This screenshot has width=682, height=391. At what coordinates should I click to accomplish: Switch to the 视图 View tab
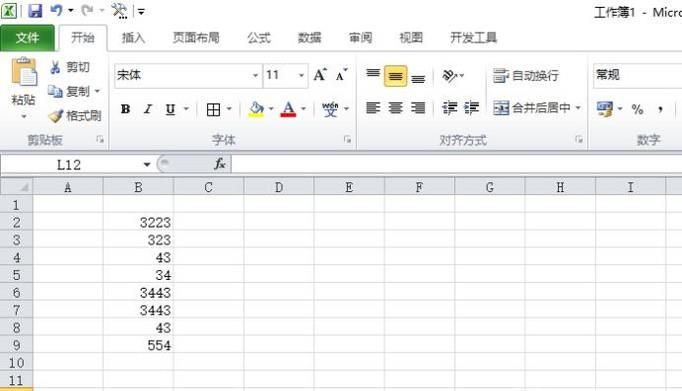pyautogui.click(x=411, y=38)
